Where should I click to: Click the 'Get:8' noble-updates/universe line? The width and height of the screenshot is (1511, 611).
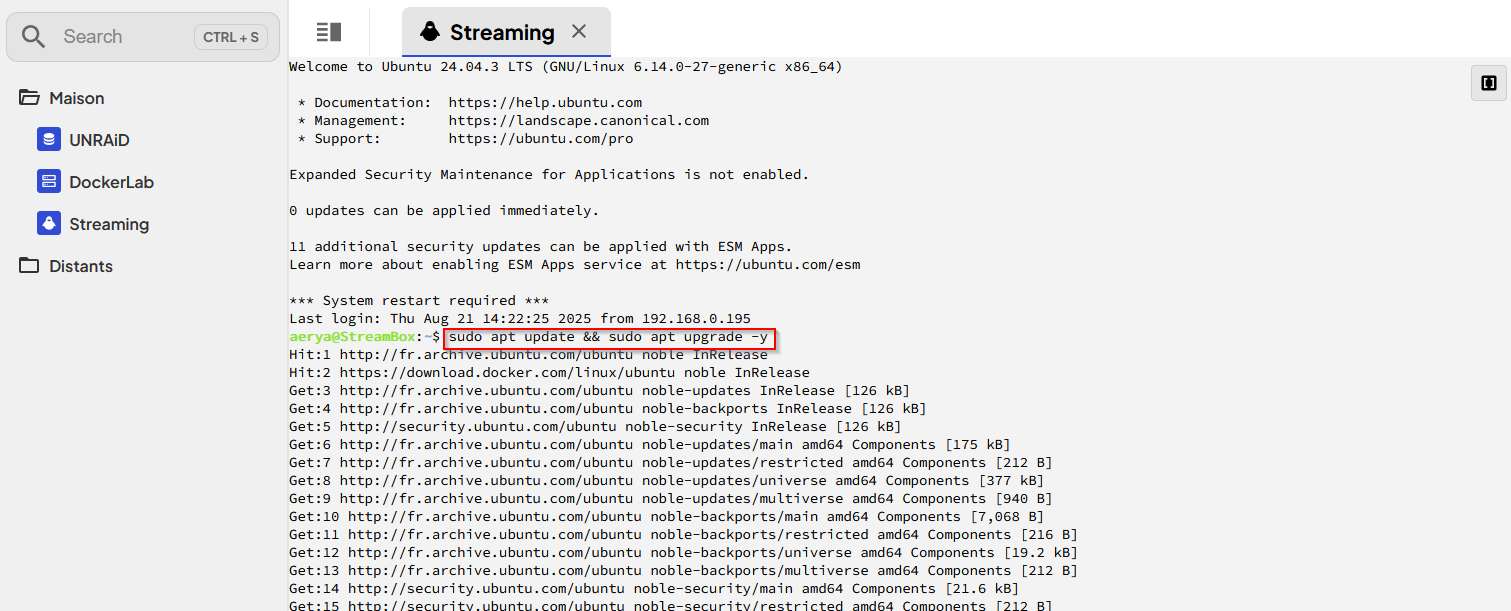[x=667, y=480]
